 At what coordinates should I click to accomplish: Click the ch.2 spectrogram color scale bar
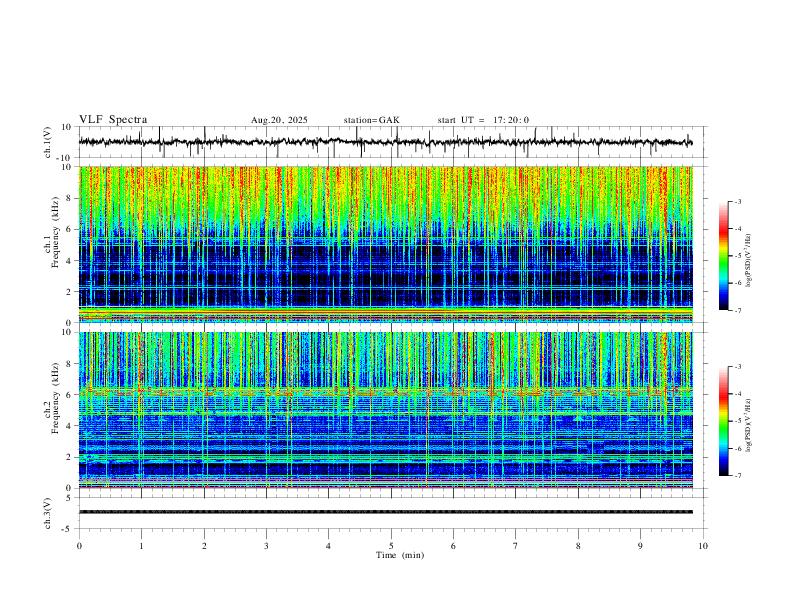pos(723,421)
